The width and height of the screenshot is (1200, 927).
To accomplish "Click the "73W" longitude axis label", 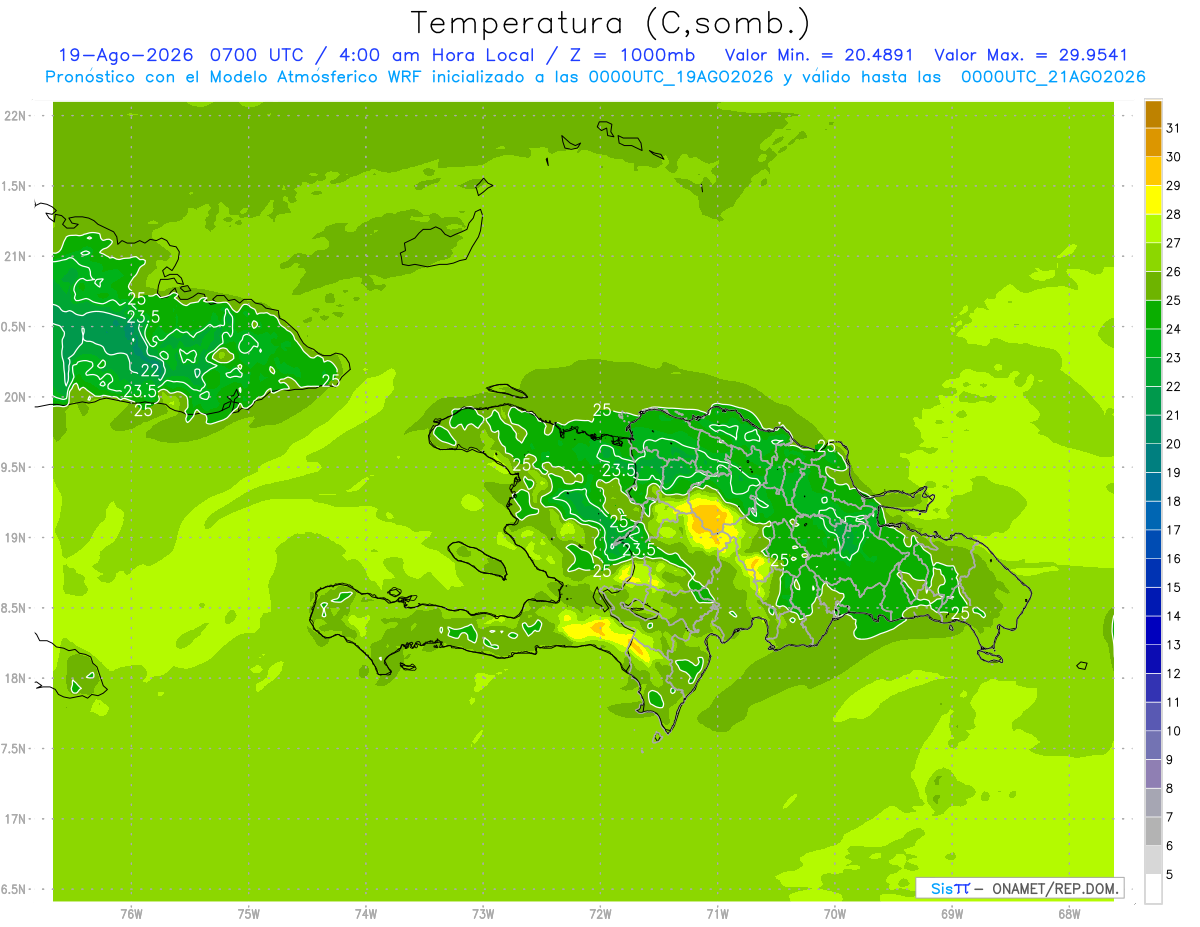I will point(483,913).
